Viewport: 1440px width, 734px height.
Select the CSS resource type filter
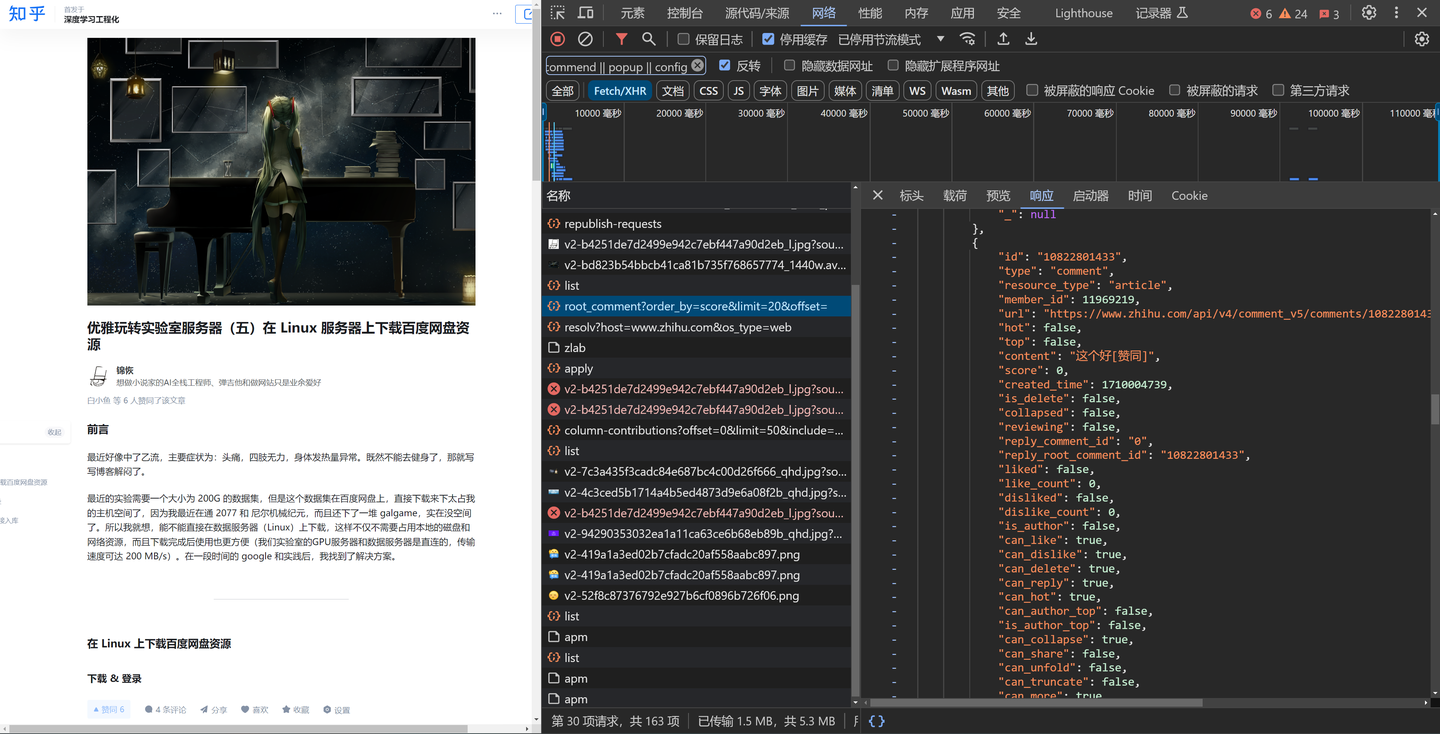pyautogui.click(x=708, y=91)
